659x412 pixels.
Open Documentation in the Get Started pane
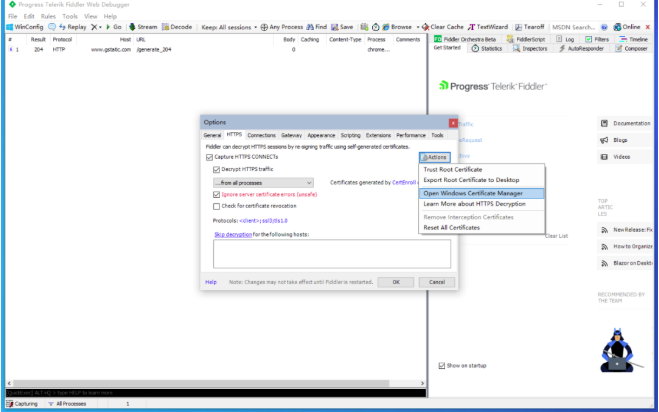(626, 124)
